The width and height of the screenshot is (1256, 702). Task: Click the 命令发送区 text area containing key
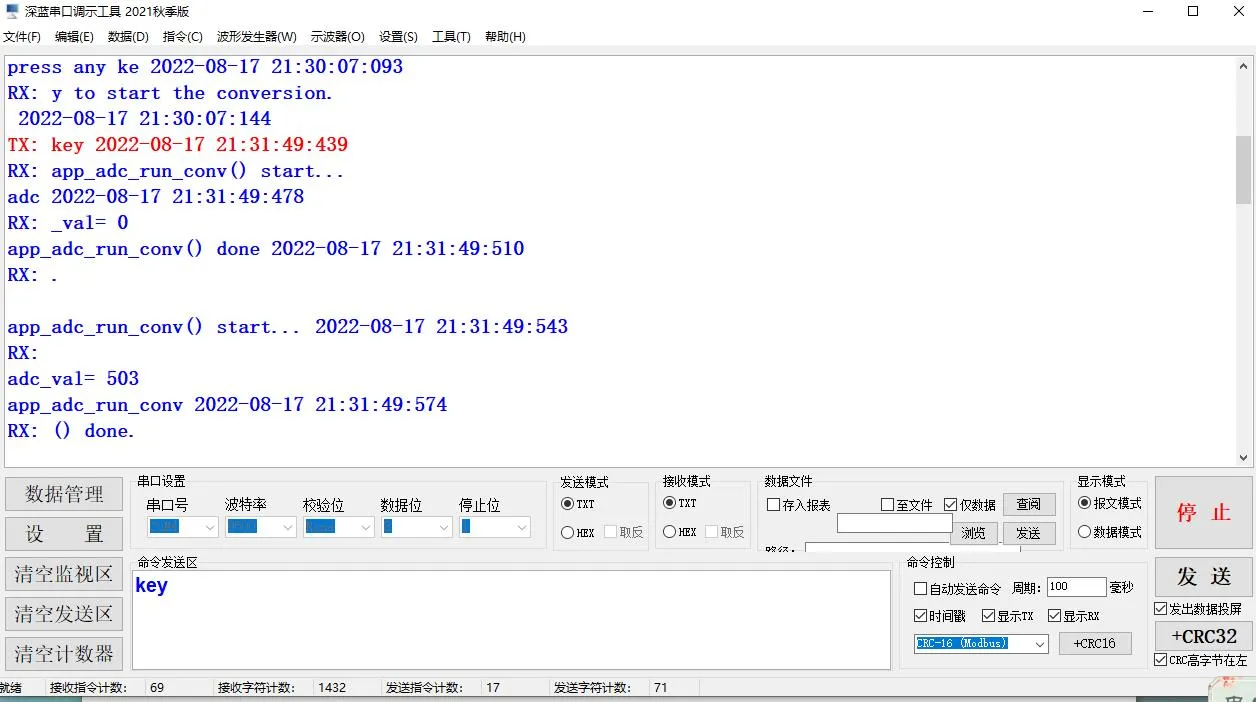tap(511, 620)
